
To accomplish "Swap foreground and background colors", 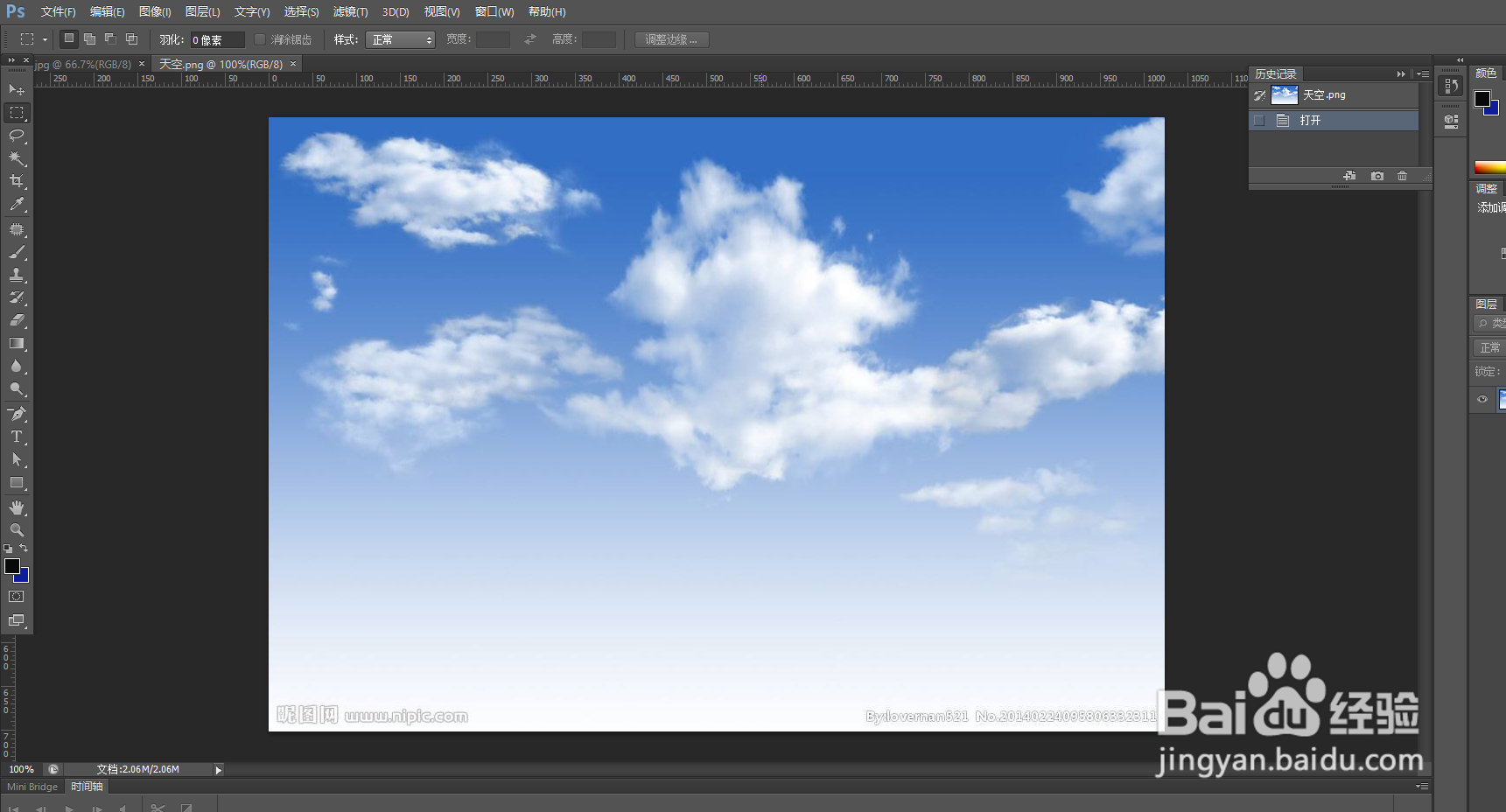I will pyautogui.click(x=24, y=548).
